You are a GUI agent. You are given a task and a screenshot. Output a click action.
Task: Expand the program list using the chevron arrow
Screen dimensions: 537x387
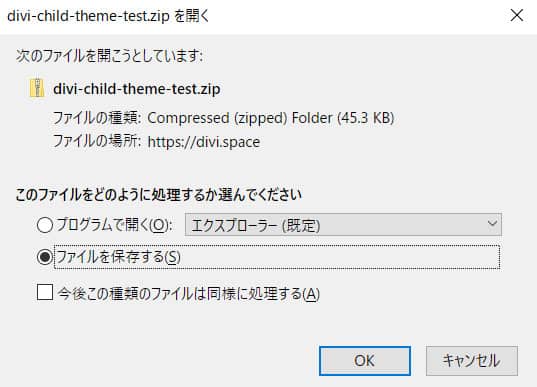pos(492,224)
